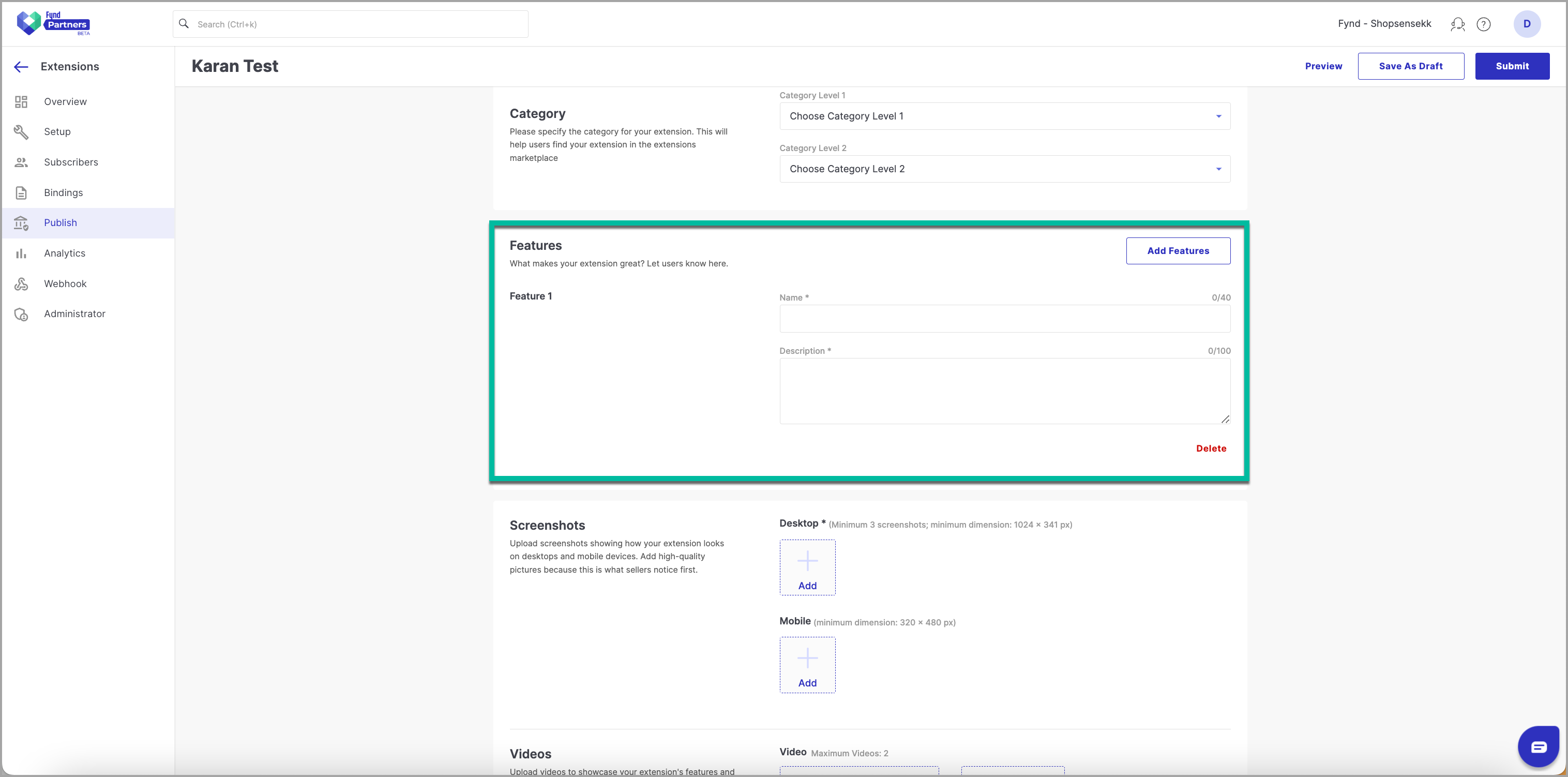This screenshot has height=777, width=1568.
Task: Click the Webhook icon in sidebar
Action: pyautogui.click(x=21, y=284)
